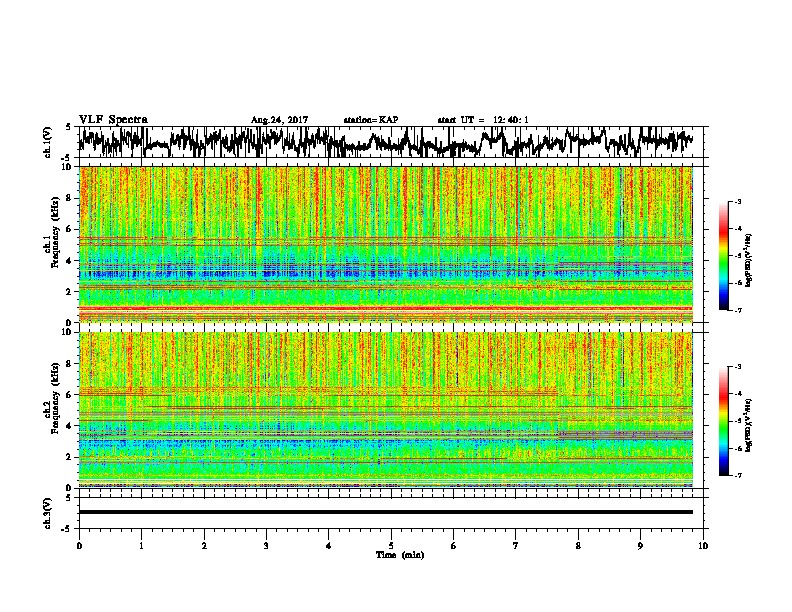Click the "-3" tick on ch.1 colorbar
The image size is (792, 612).
(737, 201)
